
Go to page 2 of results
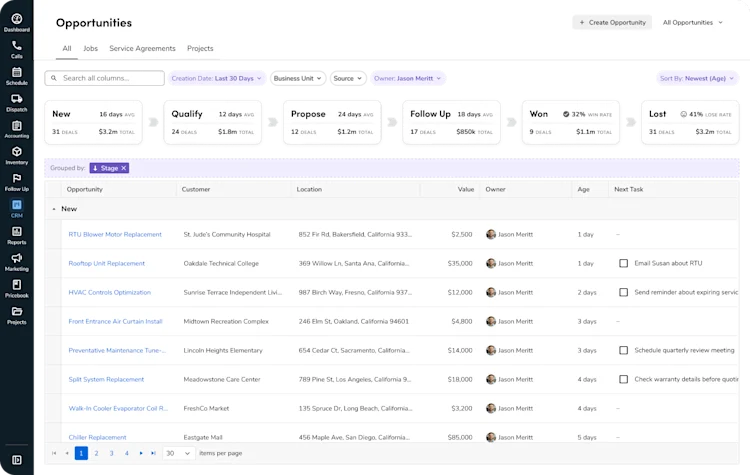tap(96, 453)
